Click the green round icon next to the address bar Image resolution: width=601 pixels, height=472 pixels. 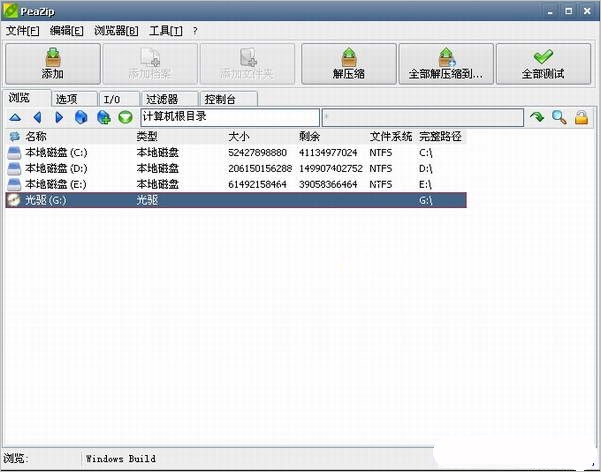coord(125,117)
